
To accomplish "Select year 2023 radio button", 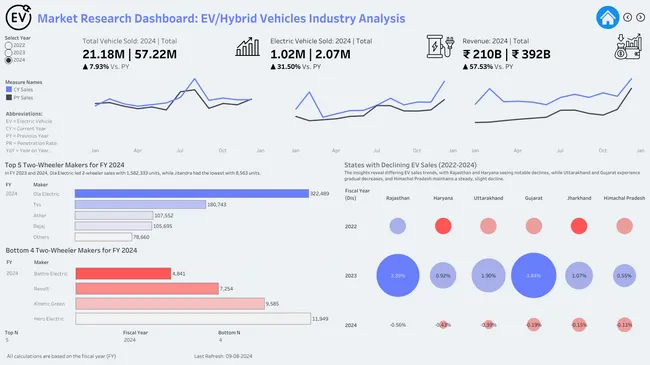I will click(8, 53).
